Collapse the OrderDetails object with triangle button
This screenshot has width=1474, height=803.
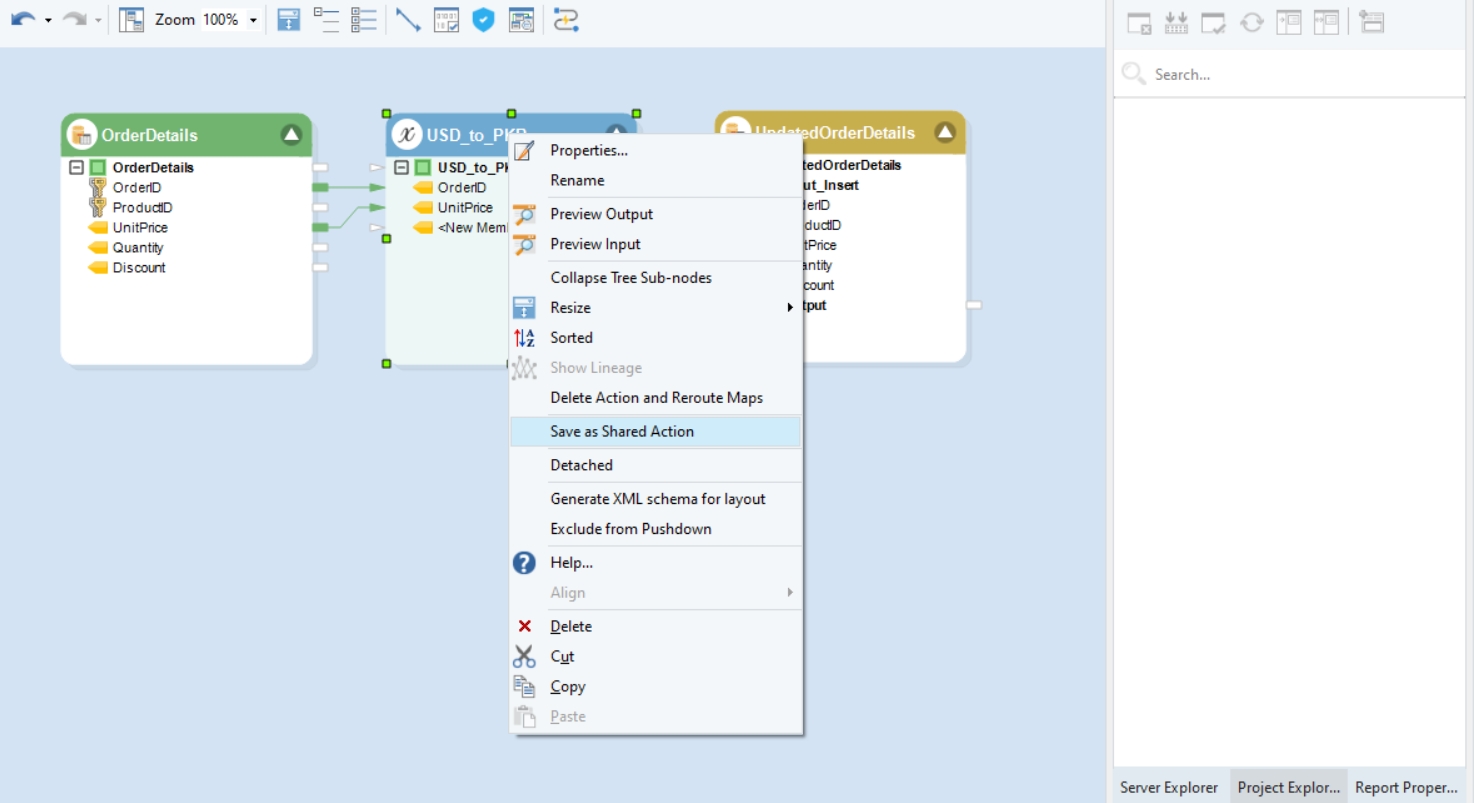(x=291, y=135)
